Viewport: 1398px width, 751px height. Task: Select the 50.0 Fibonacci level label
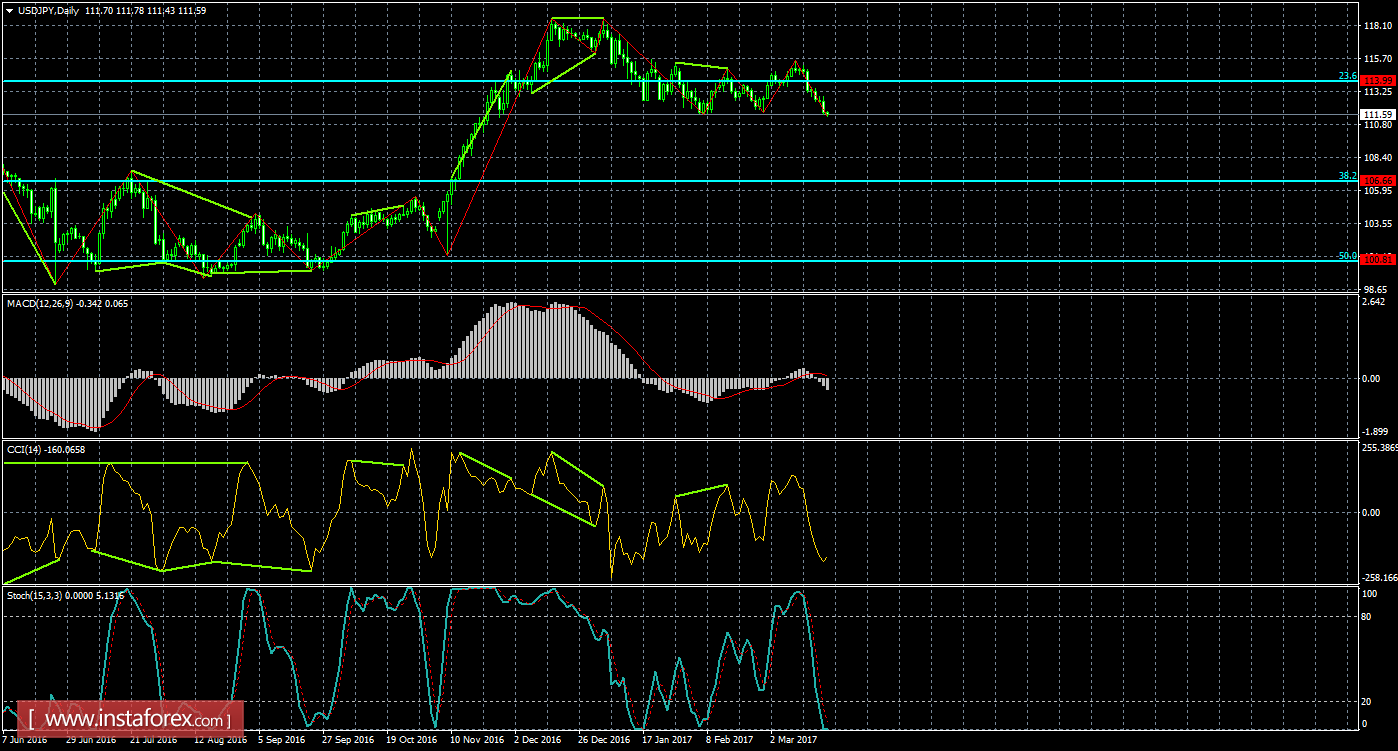click(1347, 255)
